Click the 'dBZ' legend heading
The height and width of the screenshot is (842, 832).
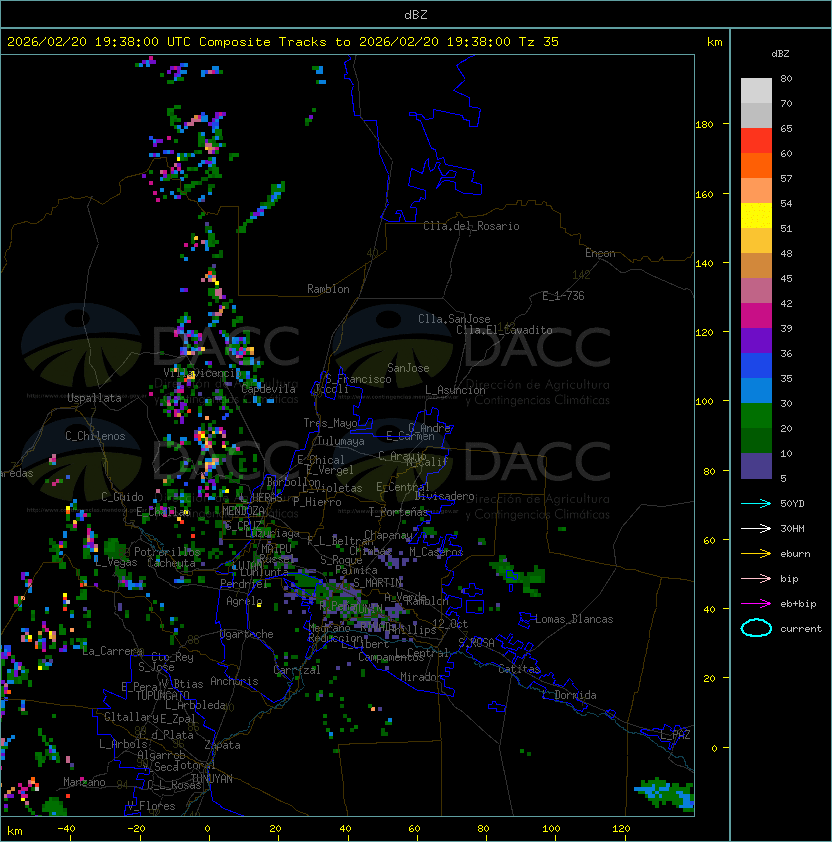click(780, 54)
